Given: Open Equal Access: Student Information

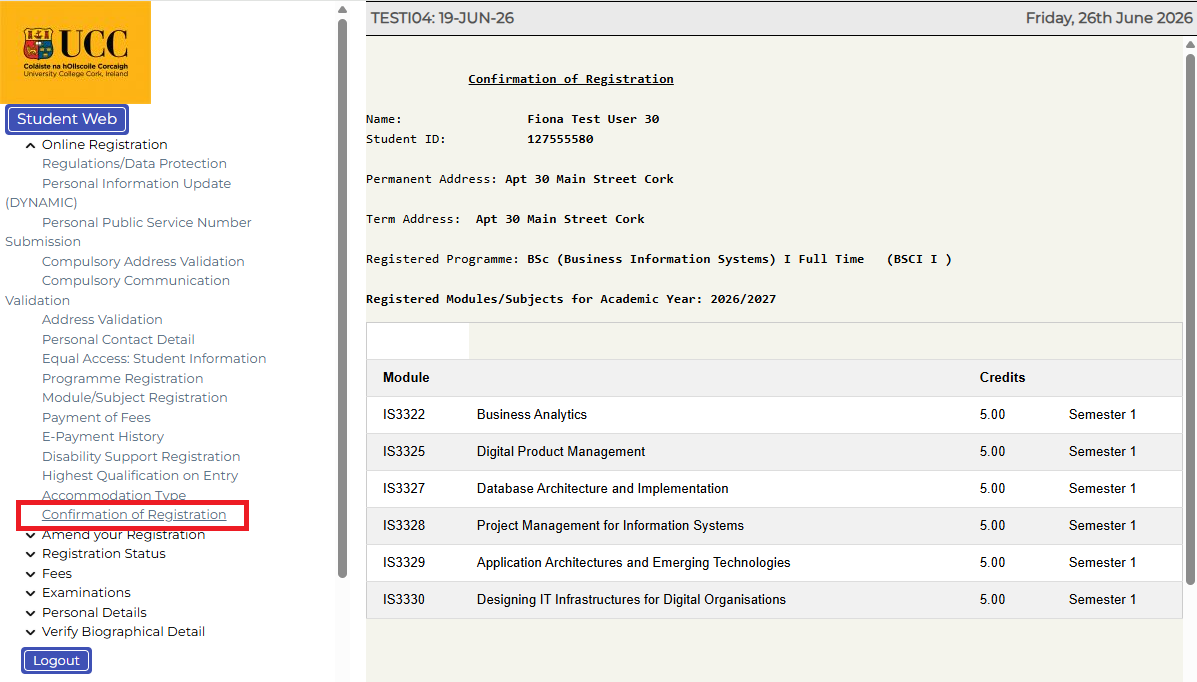Looking at the screenshot, I should pyautogui.click(x=154, y=358).
